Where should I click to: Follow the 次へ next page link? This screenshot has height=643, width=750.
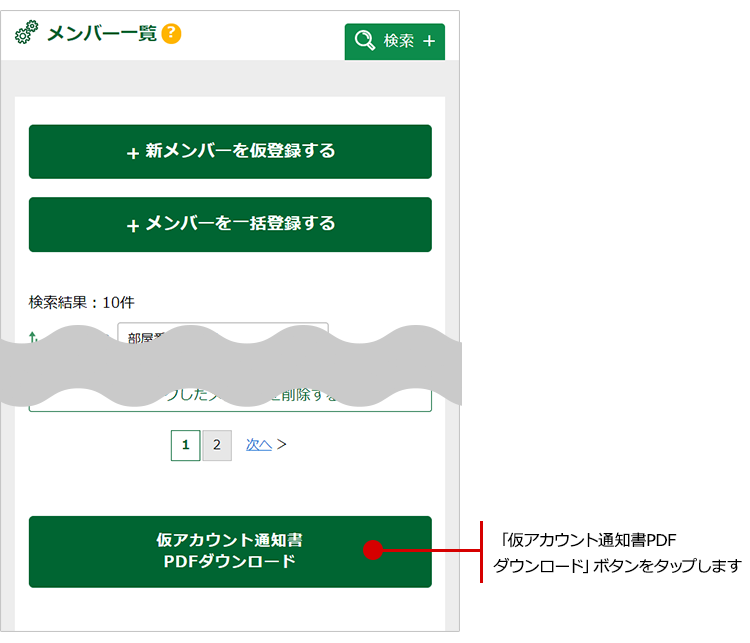click(x=259, y=445)
